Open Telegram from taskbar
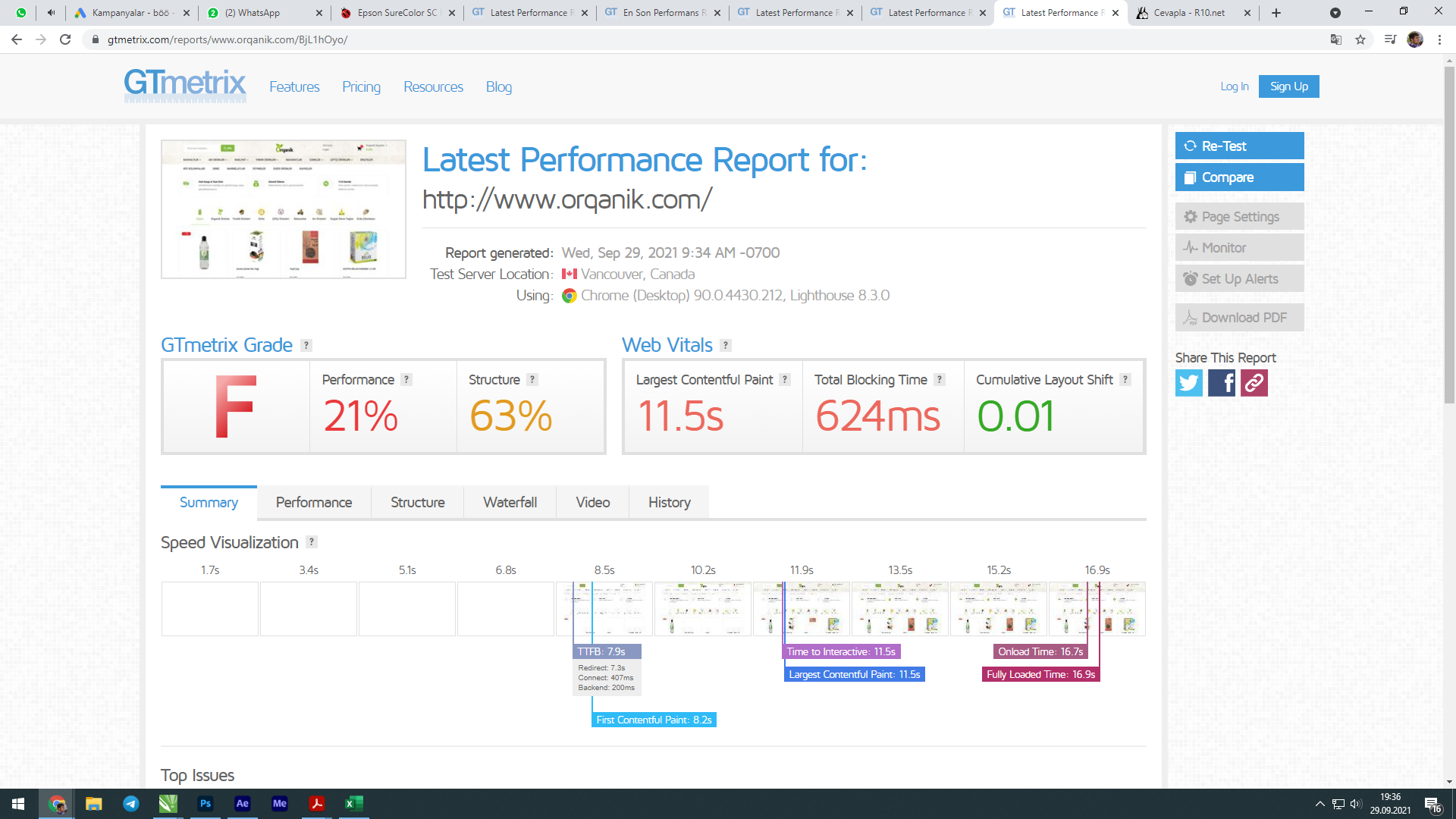 [131, 804]
